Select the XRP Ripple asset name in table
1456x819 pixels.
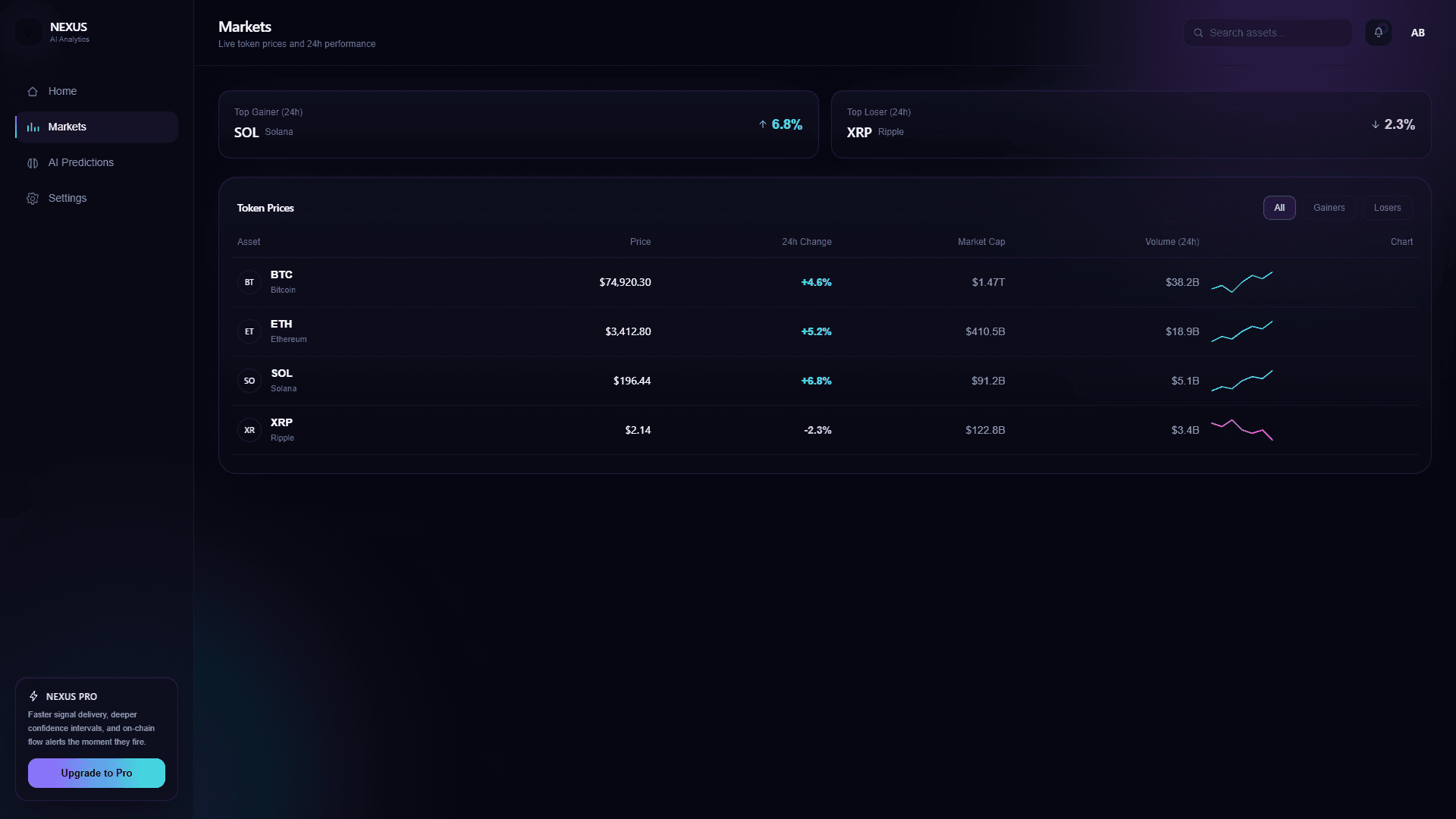(282, 429)
